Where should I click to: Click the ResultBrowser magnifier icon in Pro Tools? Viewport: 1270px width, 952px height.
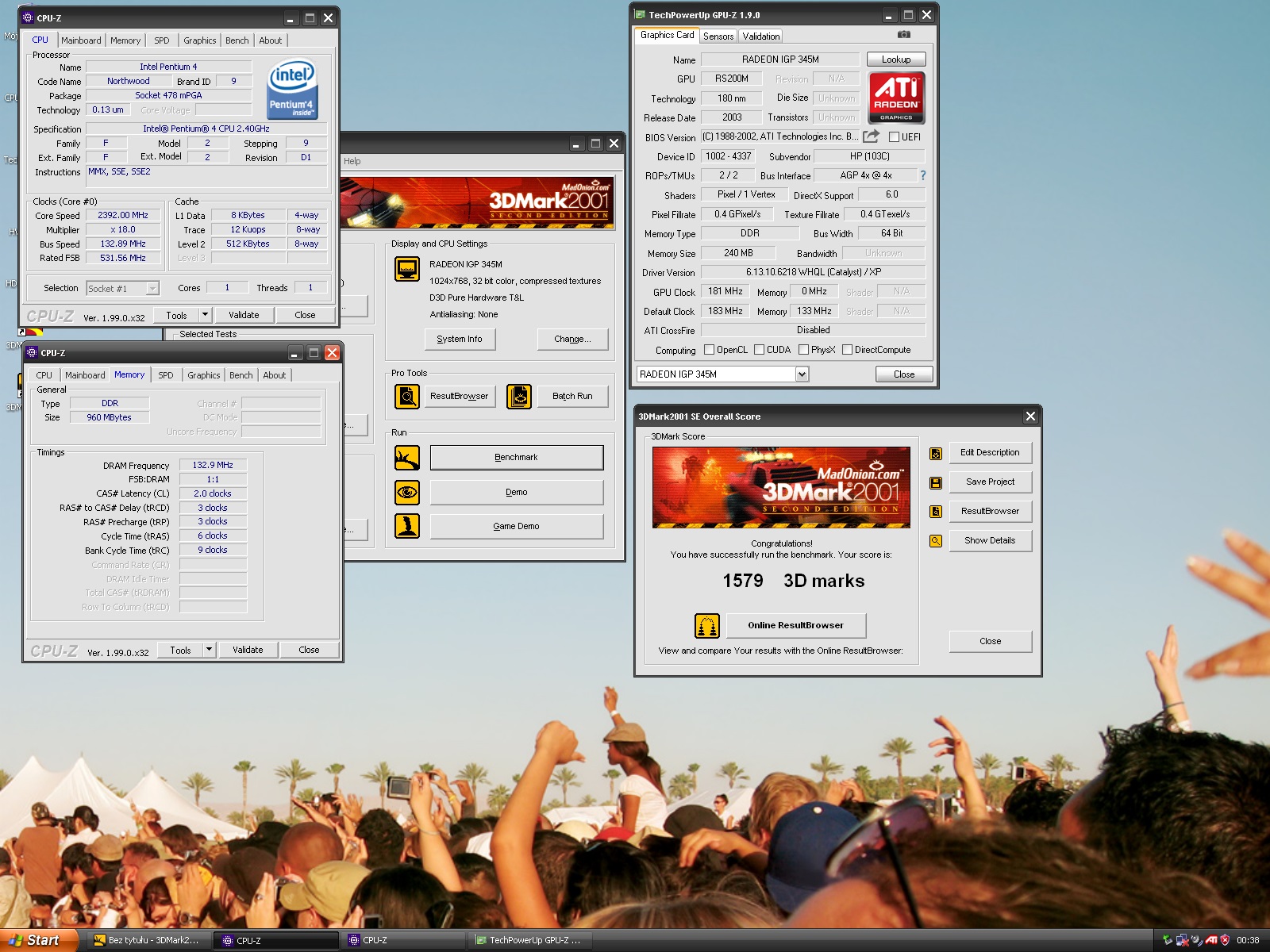pyautogui.click(x=407, y=396)
